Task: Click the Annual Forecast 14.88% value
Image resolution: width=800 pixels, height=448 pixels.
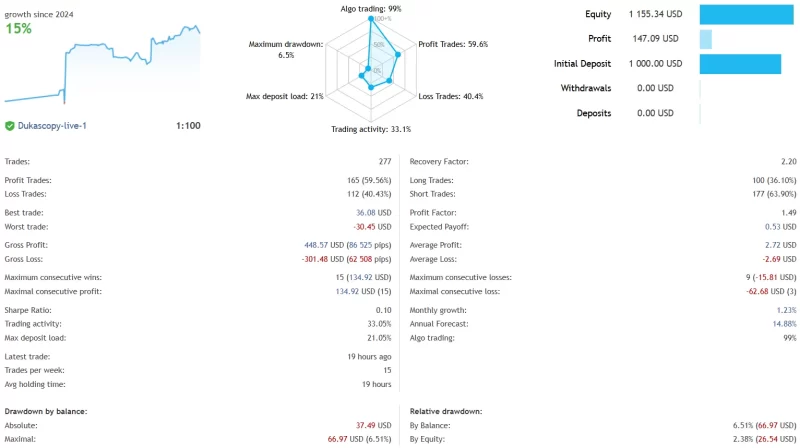Action: (x=784, y=323)
